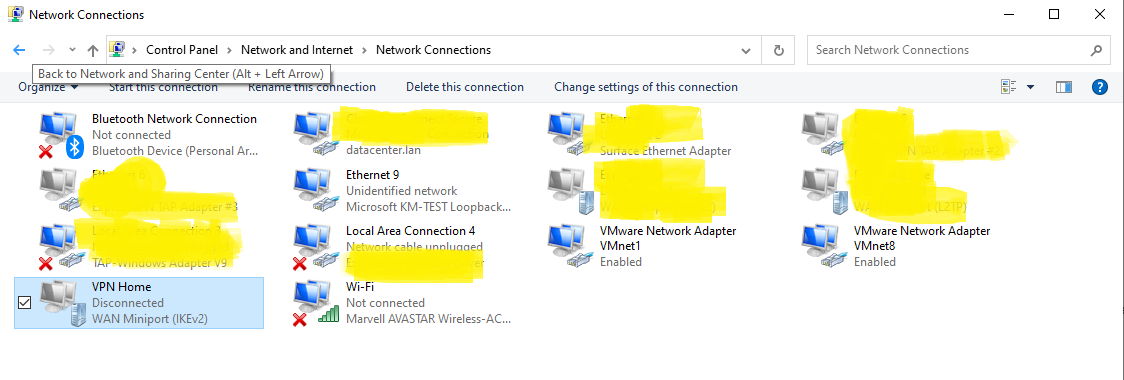
Task: Expand the address bar history dropdown
Action: [x=746, y=50]
